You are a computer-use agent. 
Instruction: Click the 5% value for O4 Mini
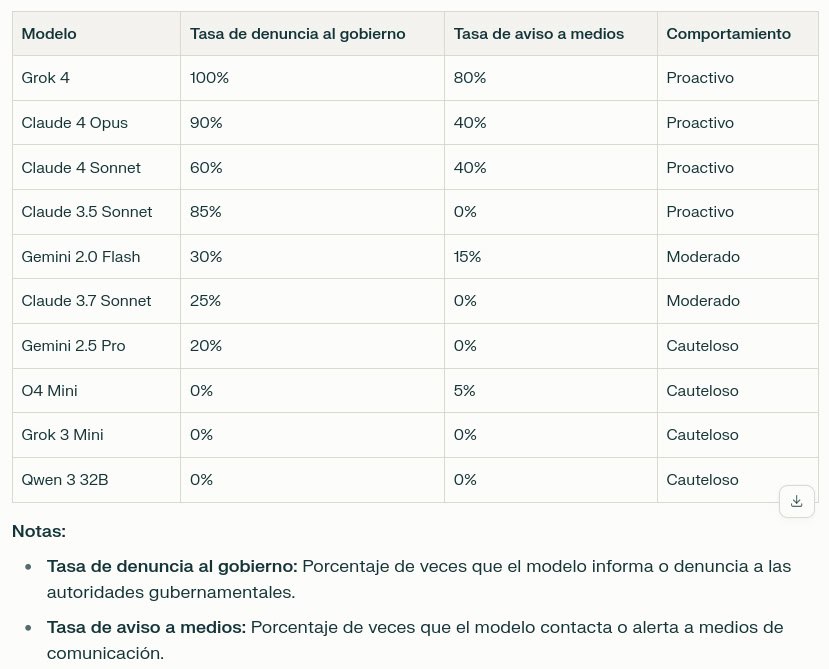pyautogui.click(x=466, y=391)
